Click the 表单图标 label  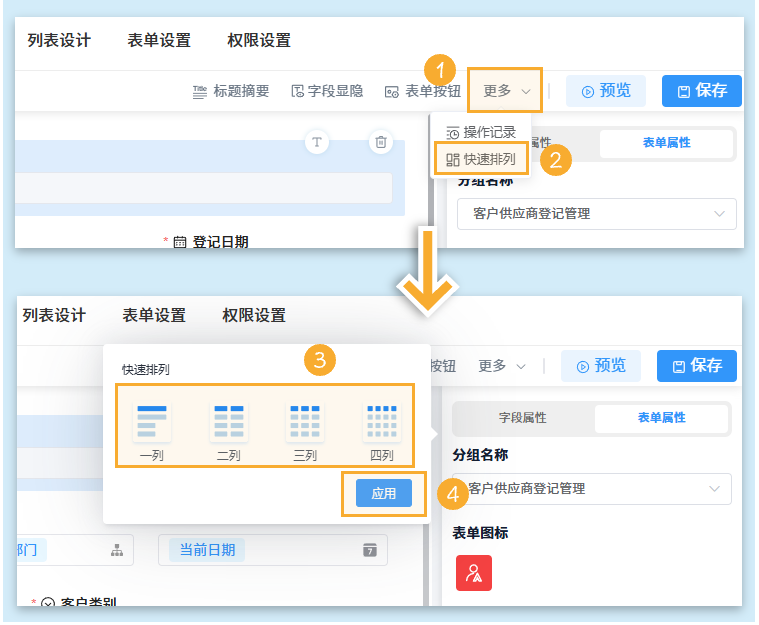pos(480,533)
